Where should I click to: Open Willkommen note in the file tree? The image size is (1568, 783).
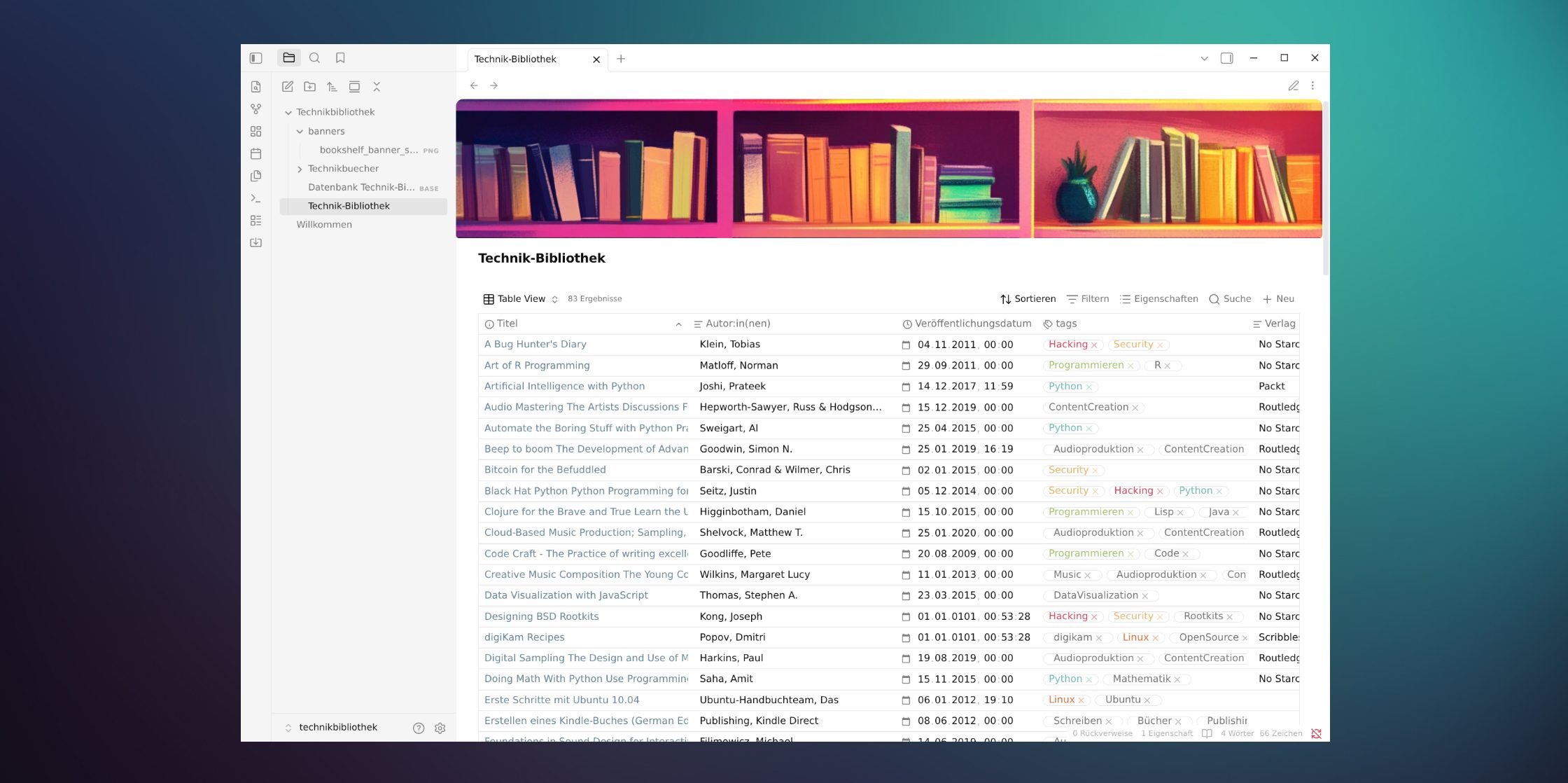point(324,225)
